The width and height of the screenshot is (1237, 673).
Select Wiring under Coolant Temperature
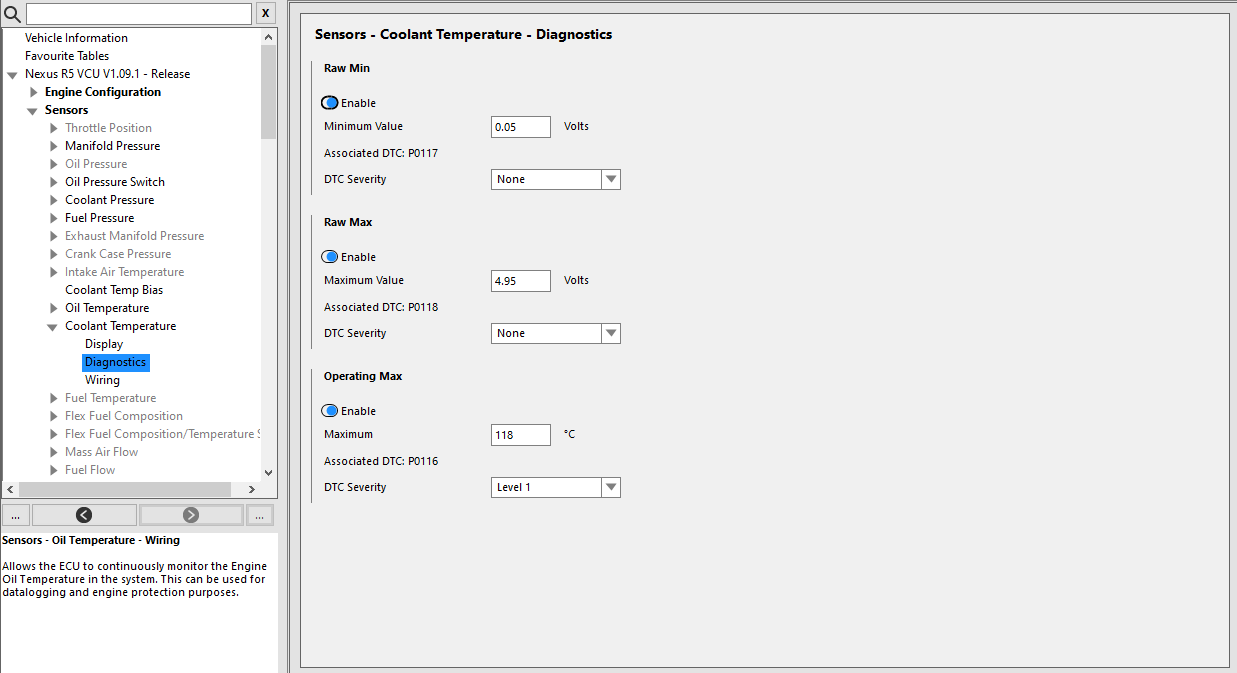[x=102, y=380]
